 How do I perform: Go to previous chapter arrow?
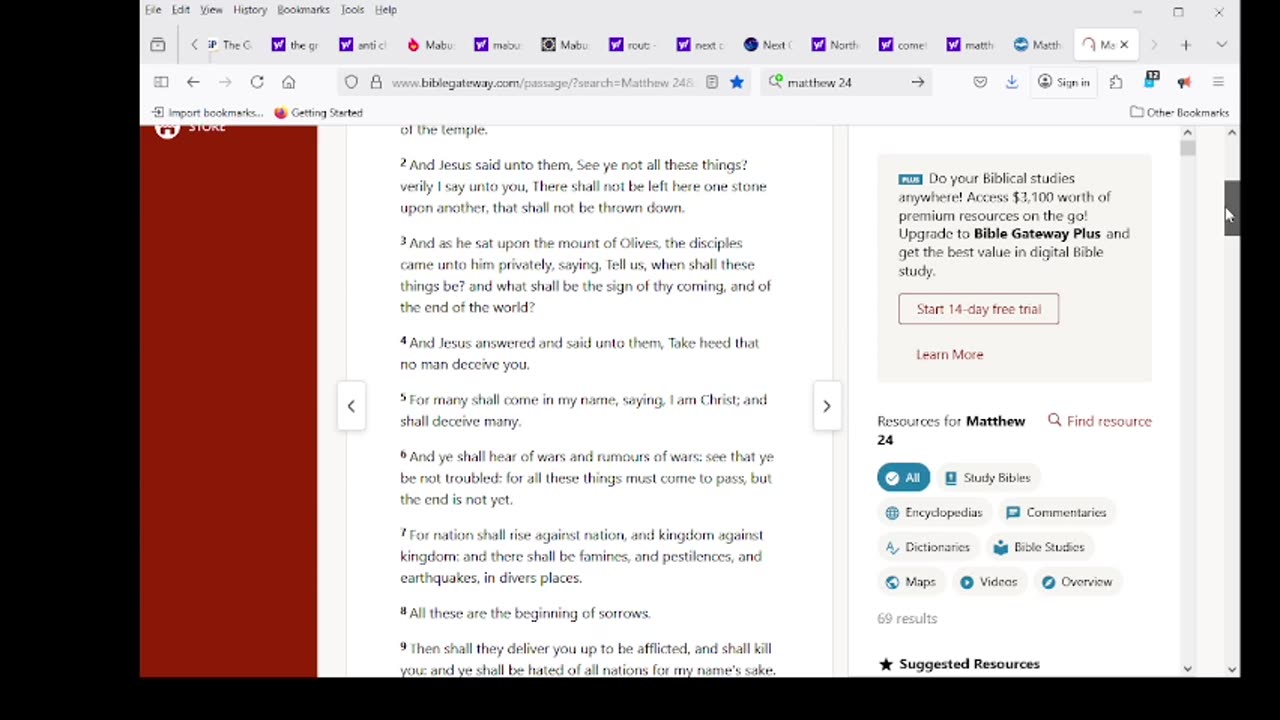coord(351,406)
